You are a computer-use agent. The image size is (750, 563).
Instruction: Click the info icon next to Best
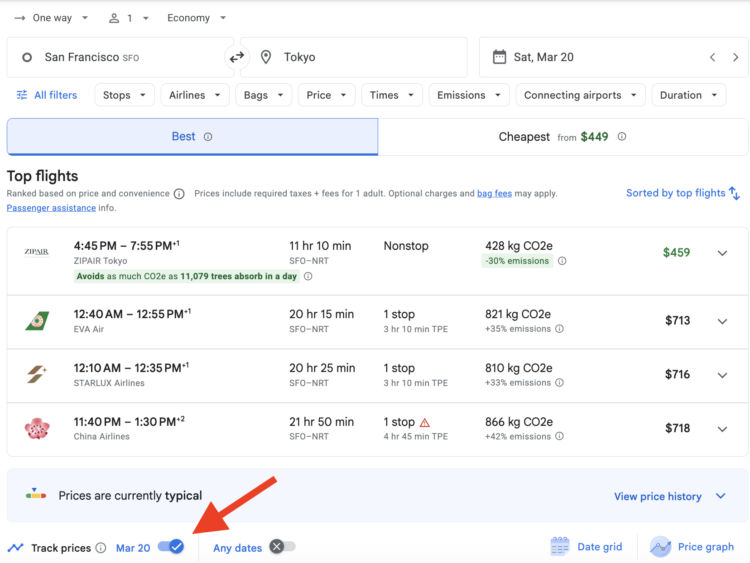pyautogui.click(x=208, y=137)
